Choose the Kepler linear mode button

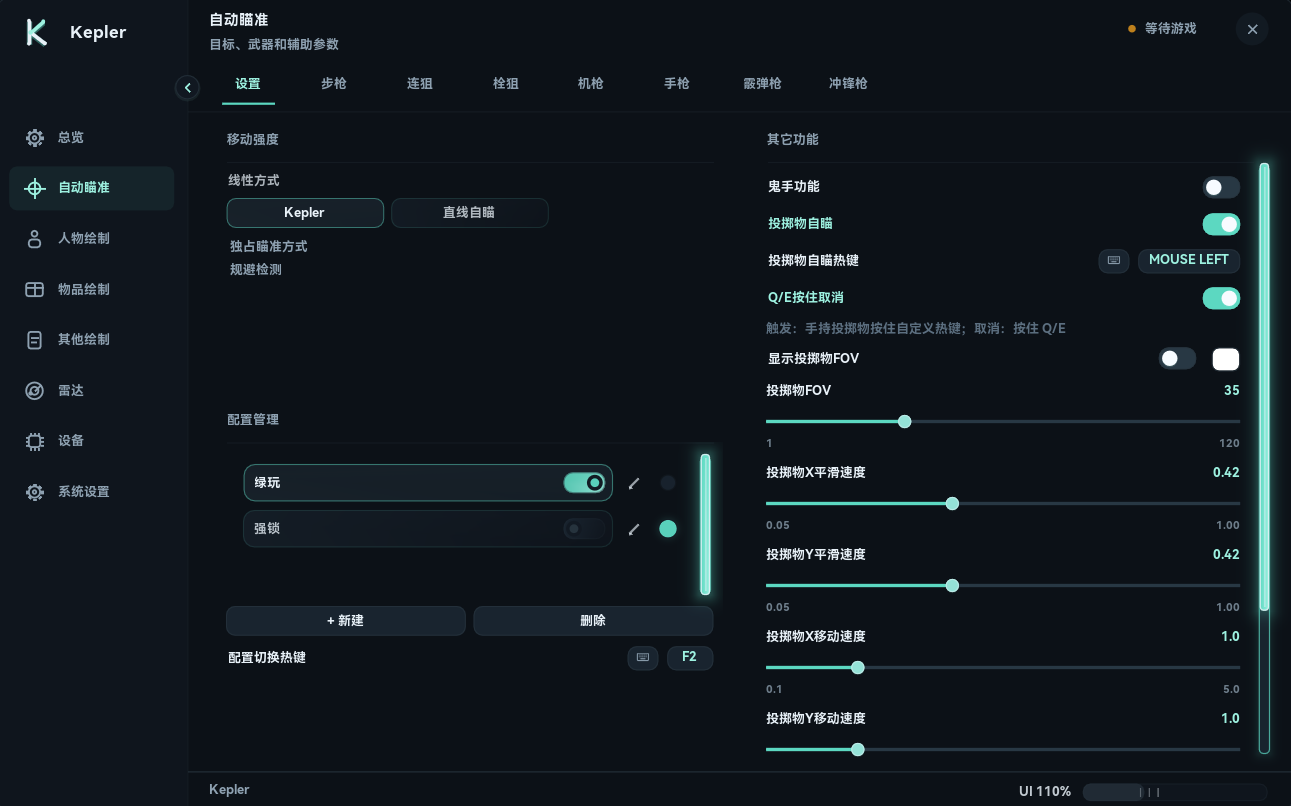[305, 213]
